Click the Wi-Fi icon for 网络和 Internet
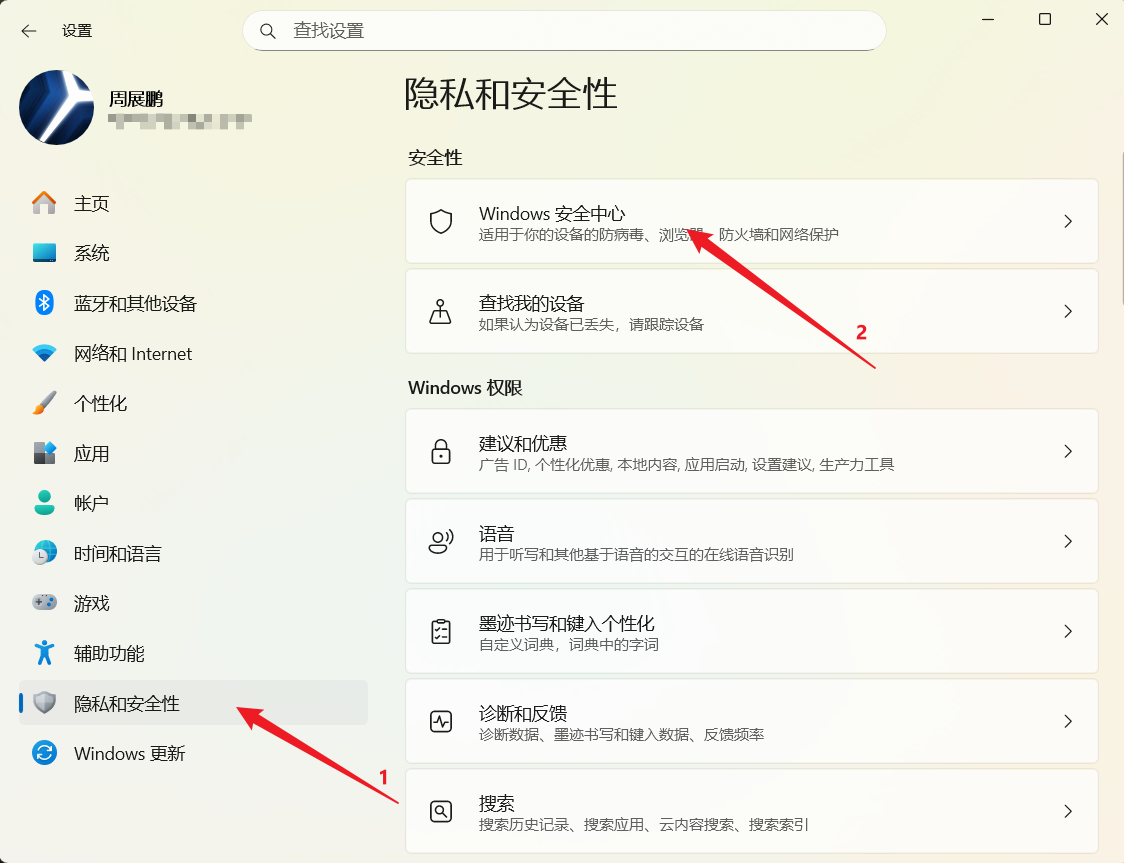The image size is (1124, 863). (44, 353)
